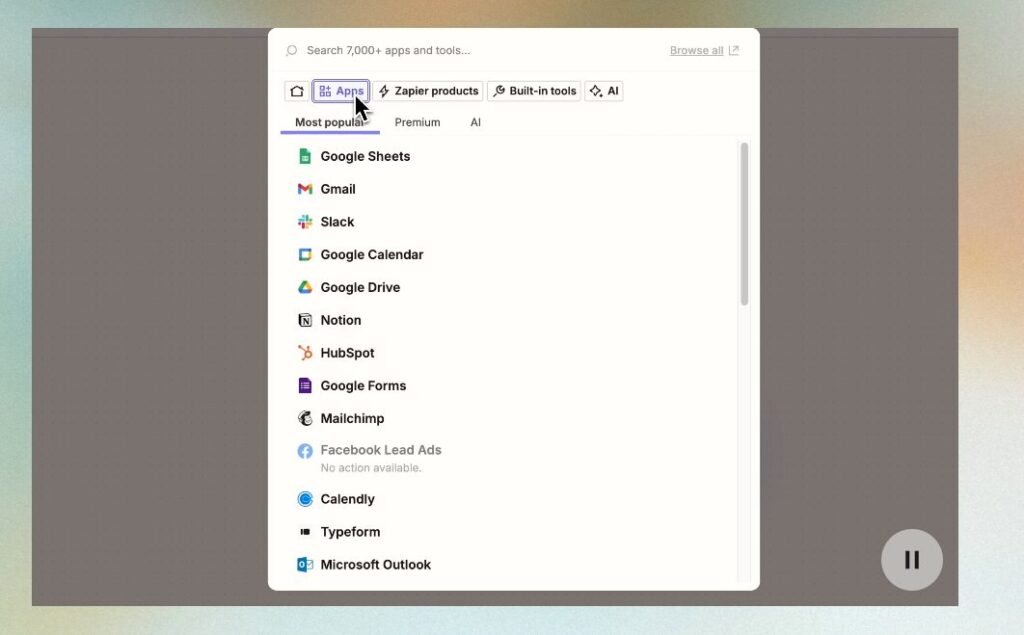Click the Notion logo icon
The height and width of the screenshot is (635, 1024).
tap(305, 320)
